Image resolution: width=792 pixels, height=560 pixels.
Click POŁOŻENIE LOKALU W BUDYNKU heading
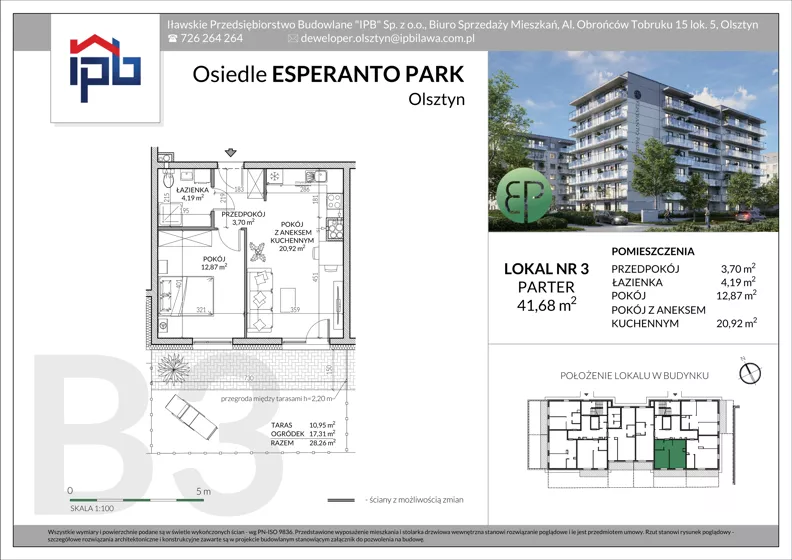click(x=634, y=376)
